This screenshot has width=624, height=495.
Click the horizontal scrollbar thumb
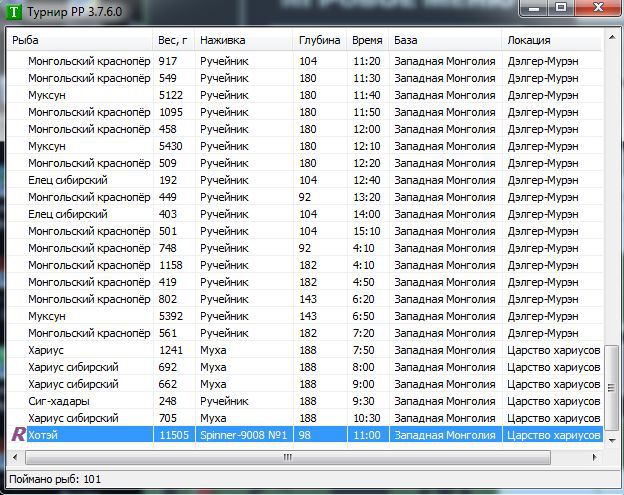click(288, 457)
